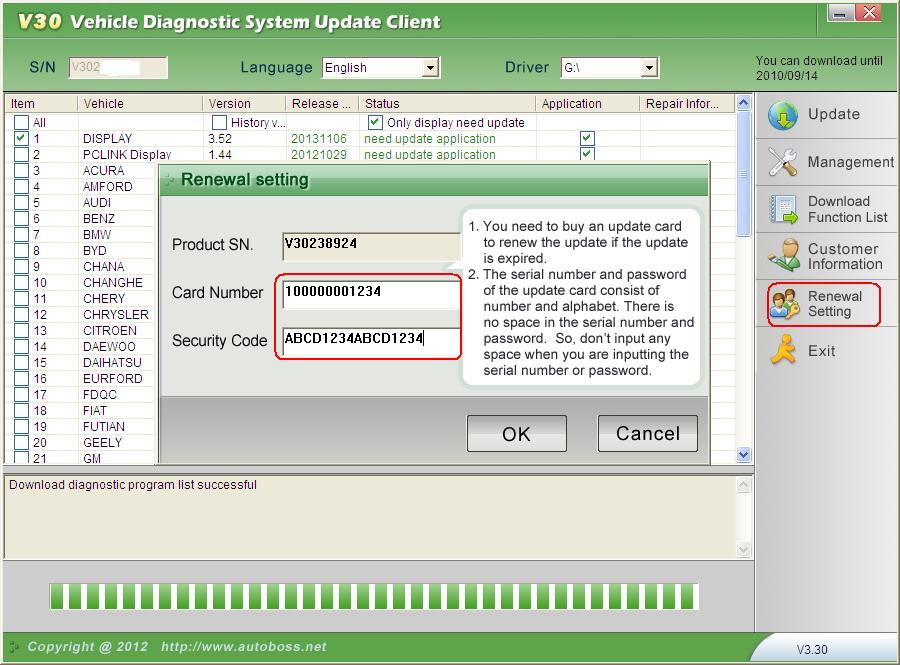900x665 pixels.
Task: Click the Update globe icon
Action: click(782, 115)
